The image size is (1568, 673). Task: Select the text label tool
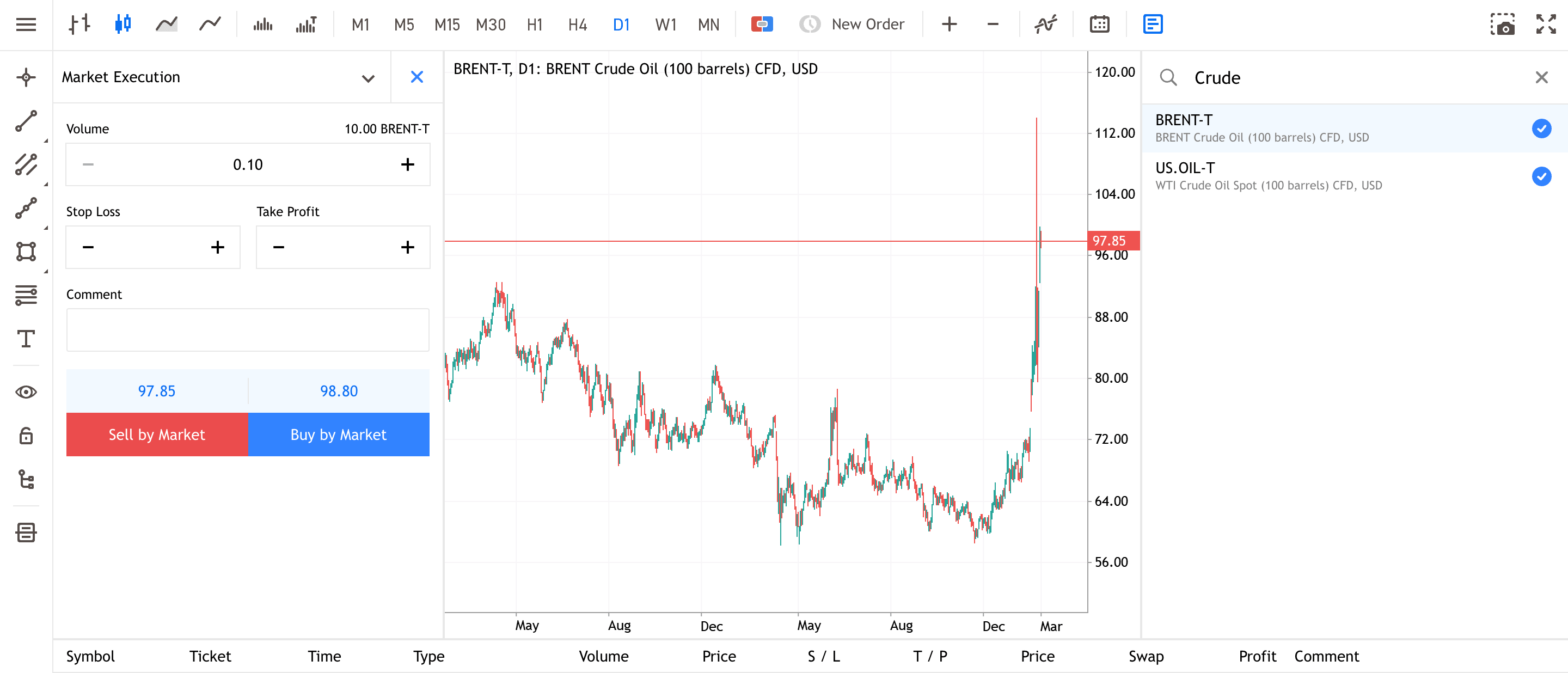coord(26,339)
